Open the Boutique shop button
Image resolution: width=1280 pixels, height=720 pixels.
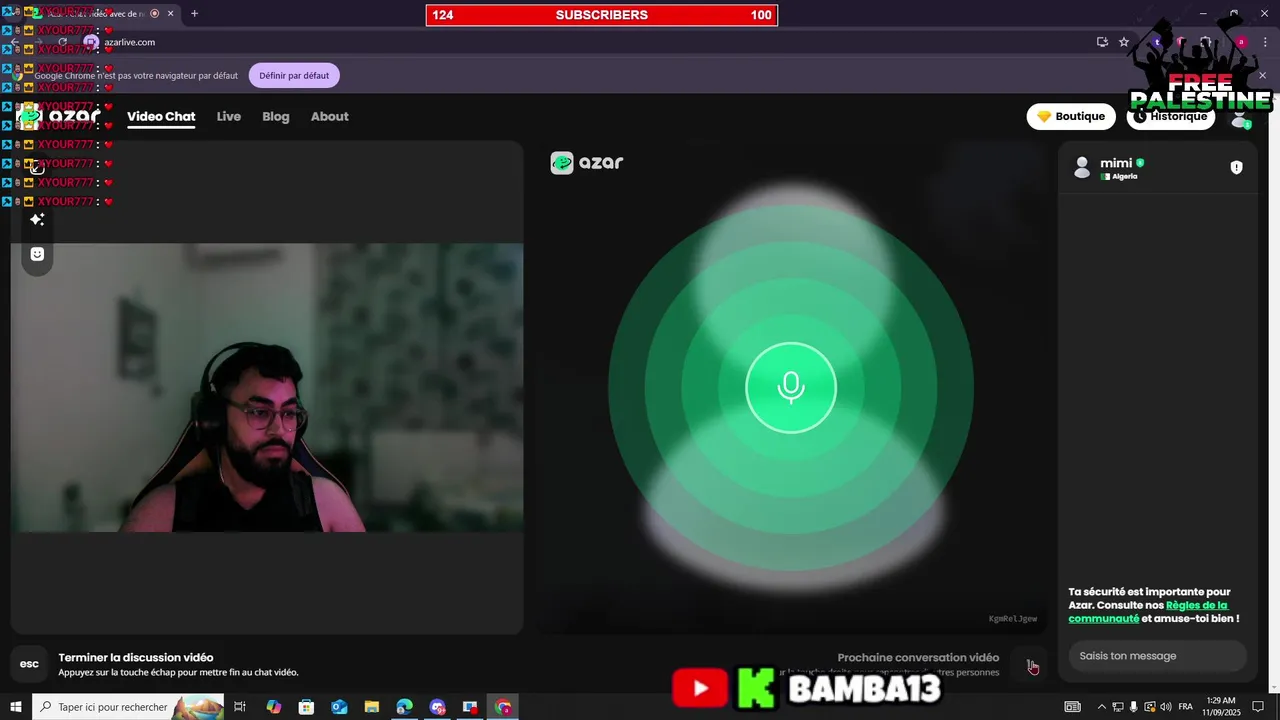click(1071, 116)
